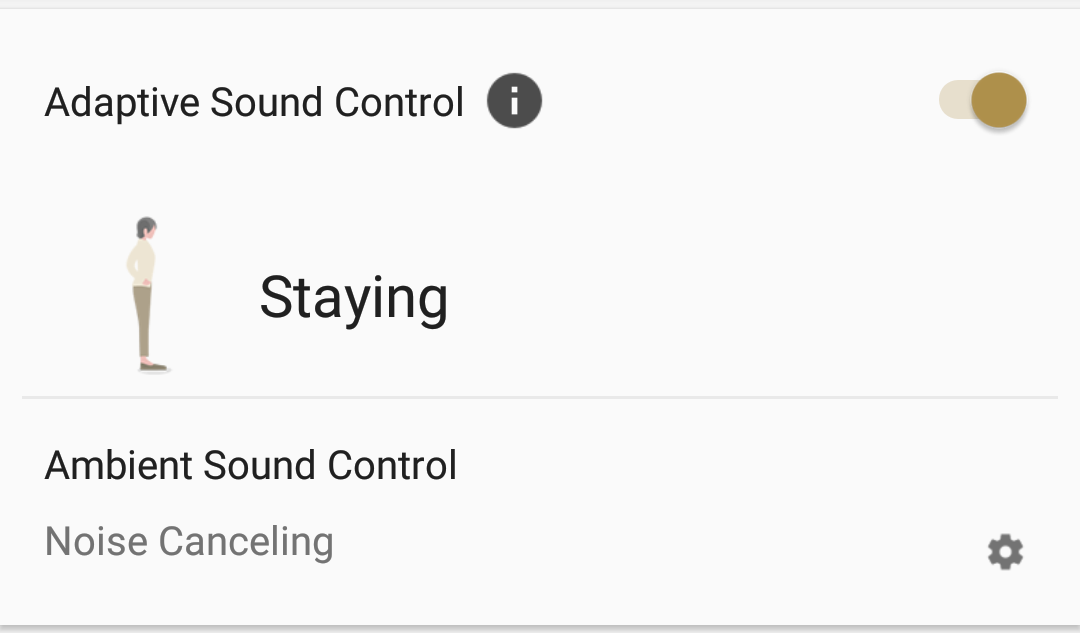Click the word Canceling in the status
Viewport: 1080px width, 633px height.
coord(246,542)
